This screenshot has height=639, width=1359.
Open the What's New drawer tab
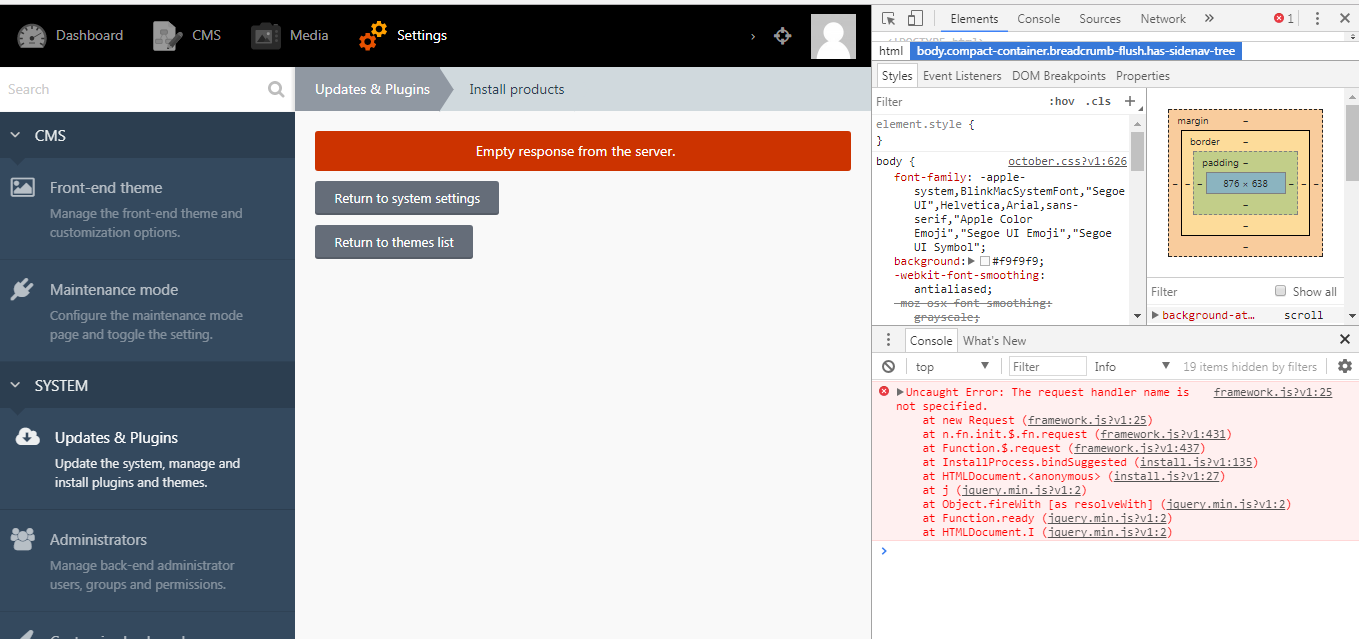point(994,340)
